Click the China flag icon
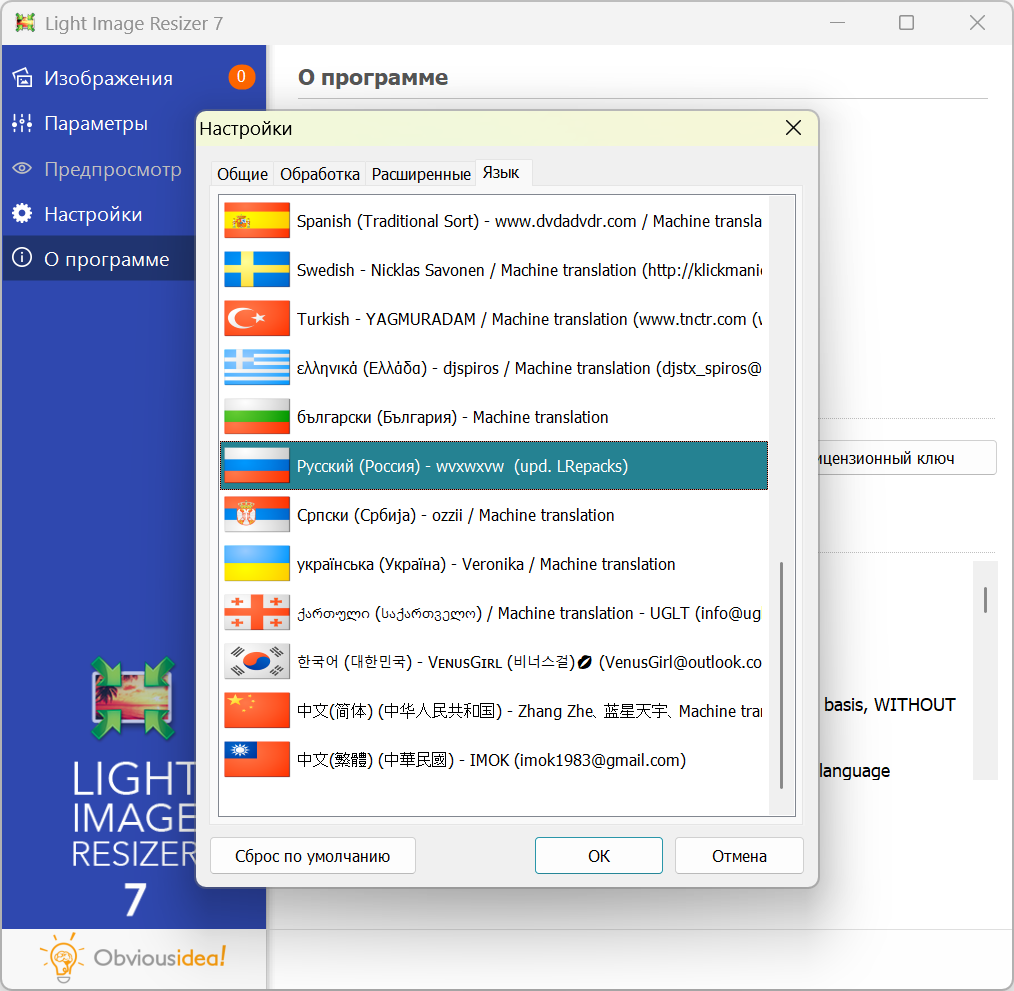This screenshot has height=991, width=1014. (257, 711)
